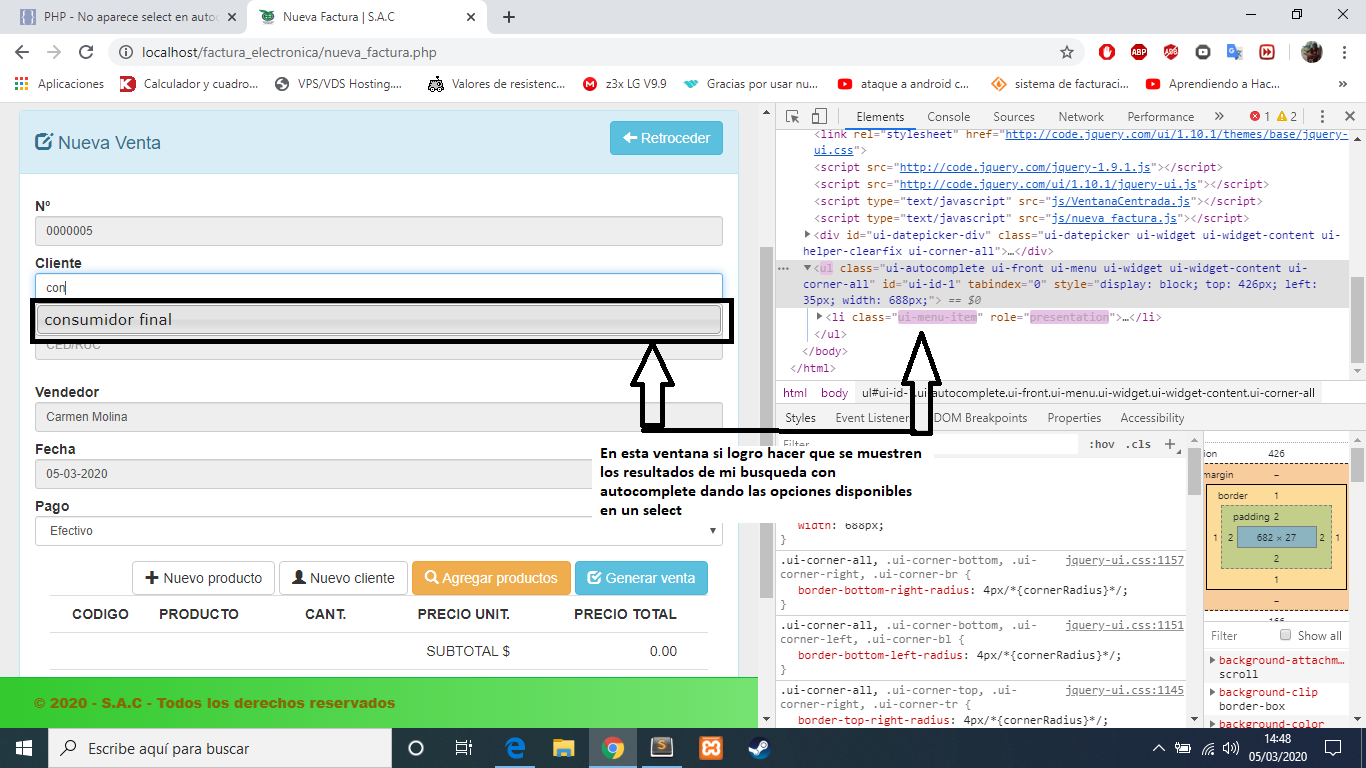The image size is (1366, 768).
Task: Select the consumidor final autocomplete suggestion
Action: [379, 320]
